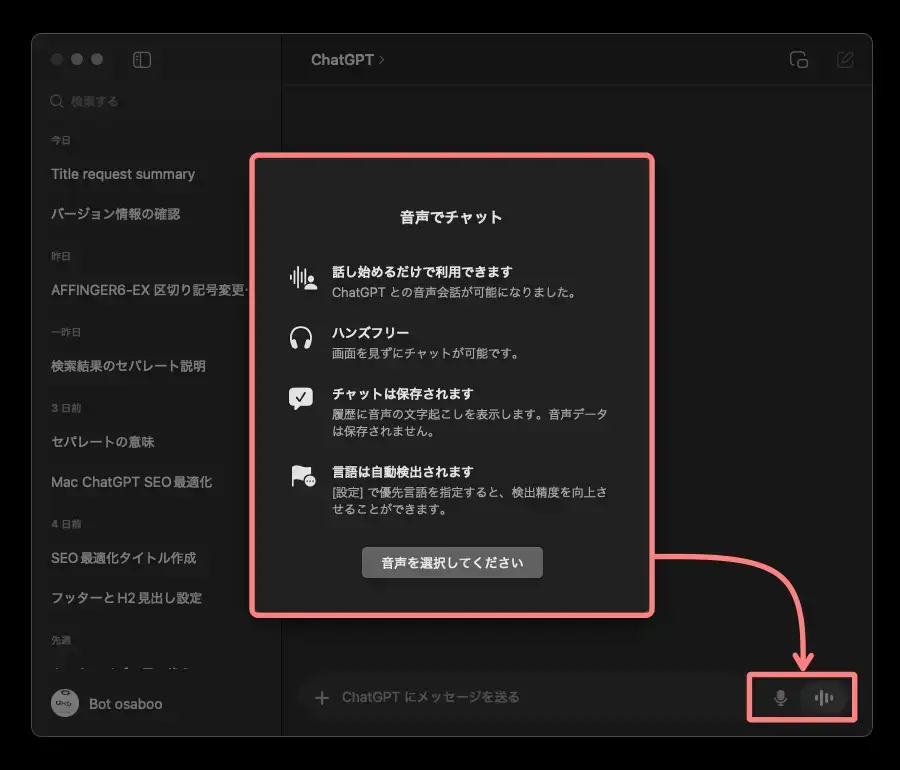The image size is (900, 770).
Task: Click the 音声を選択してください button
Action: 452,562
